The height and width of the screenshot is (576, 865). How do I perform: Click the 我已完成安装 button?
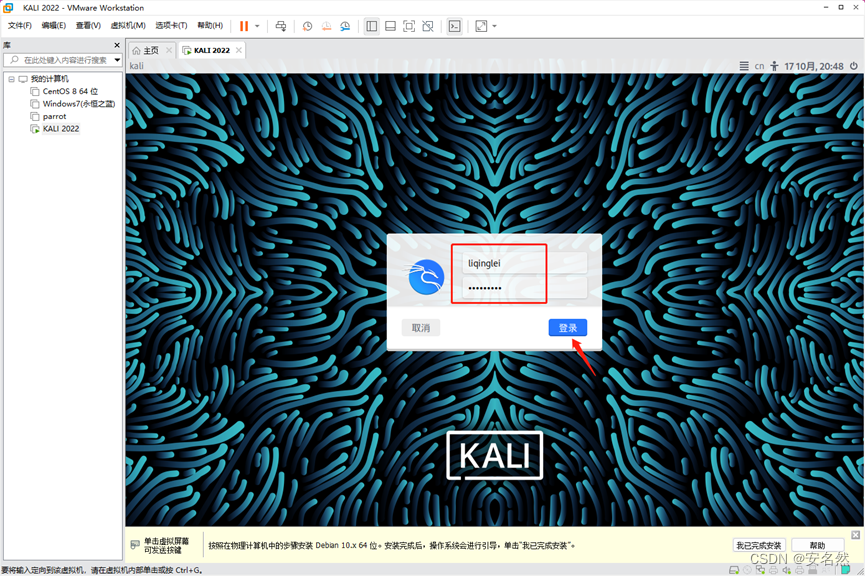click(759, 546)
